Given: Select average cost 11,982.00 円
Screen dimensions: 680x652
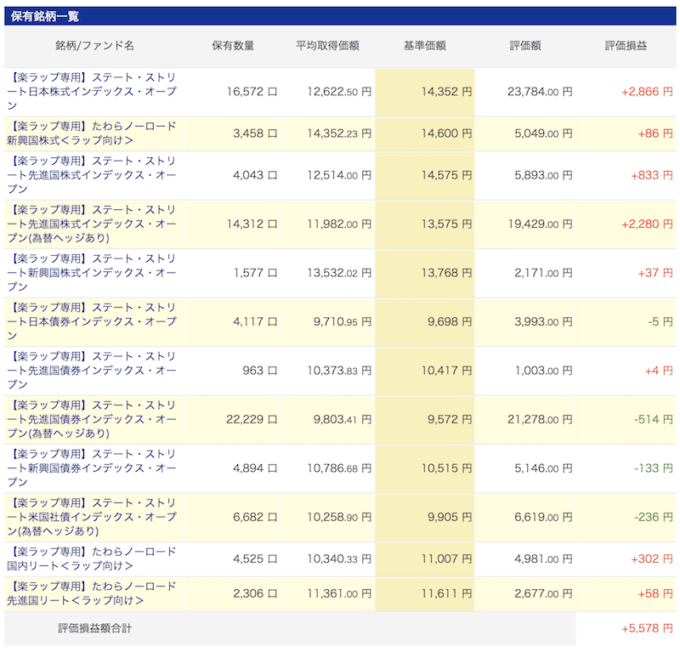Looking at the screenshot, I should point(339,224).
